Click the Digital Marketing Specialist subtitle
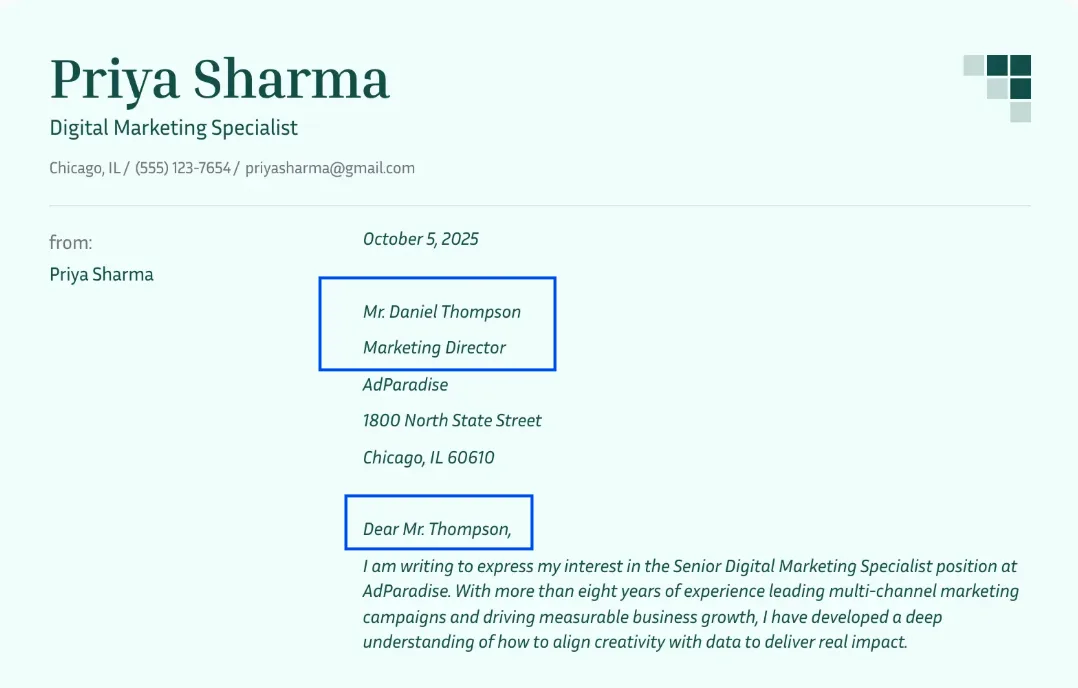This screenshot has width=1078, height=688. (173, 128)
